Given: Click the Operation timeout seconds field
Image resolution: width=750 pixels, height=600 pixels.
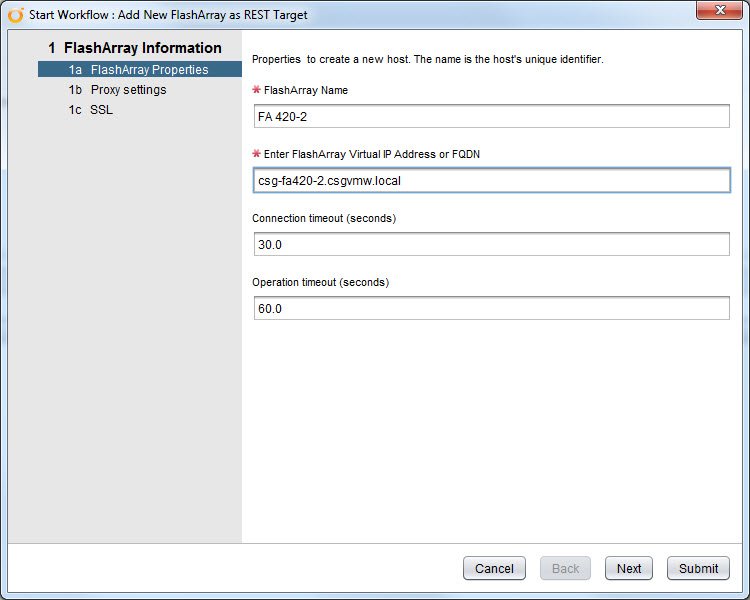Looking at the screenshot, I should pos(492,309).
